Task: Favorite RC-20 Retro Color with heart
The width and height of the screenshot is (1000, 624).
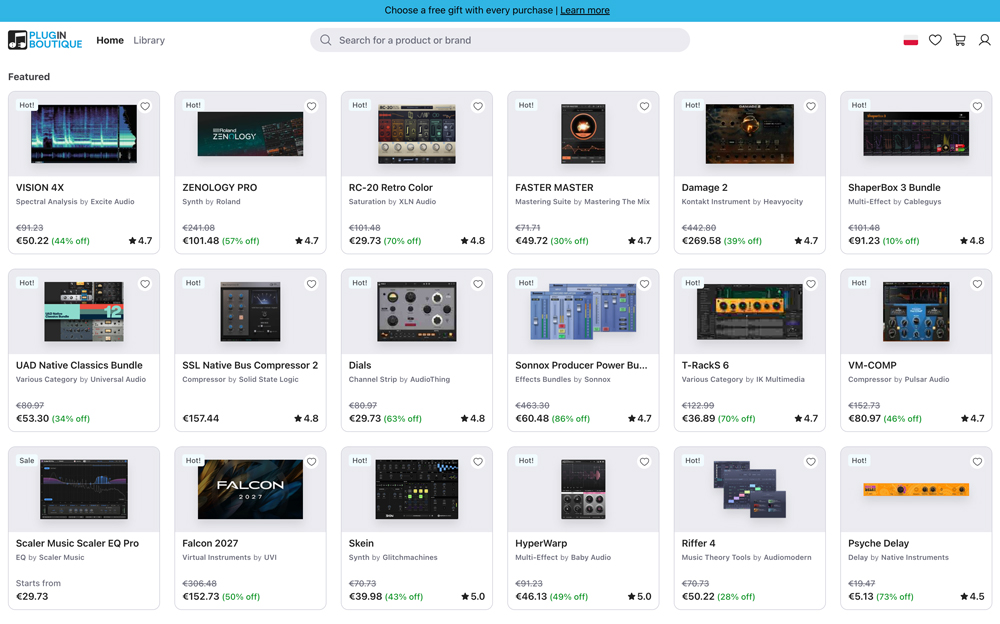Action: (x=478, y=106)
